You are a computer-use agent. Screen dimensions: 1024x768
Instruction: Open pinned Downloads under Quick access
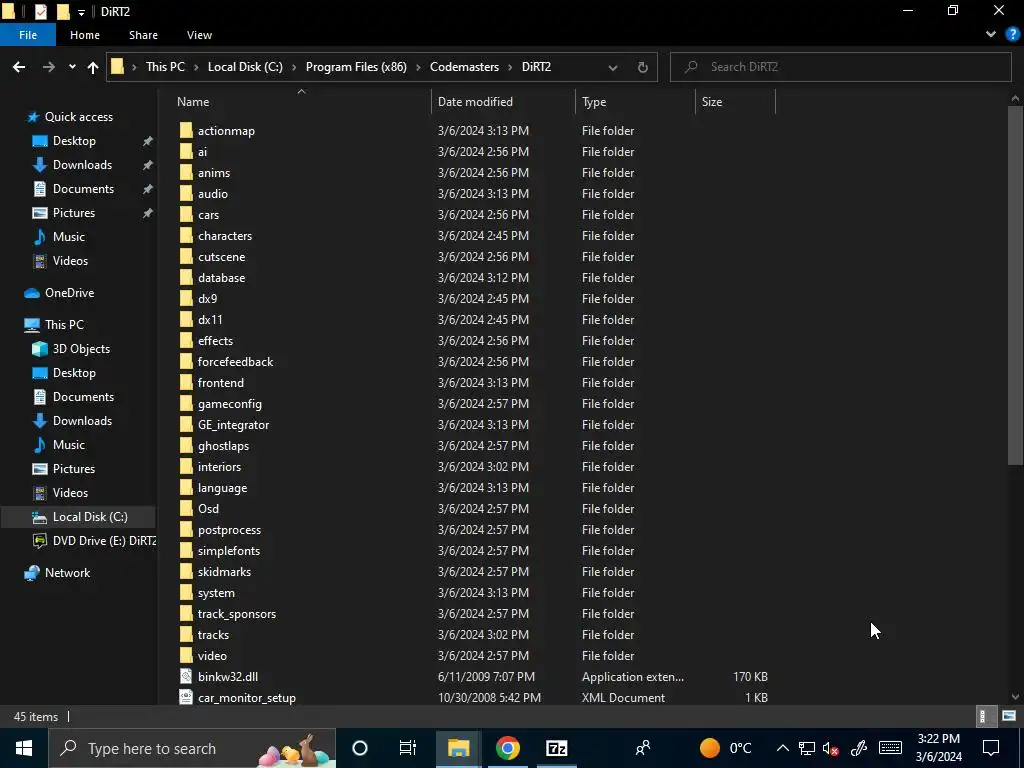click(82, 165)
